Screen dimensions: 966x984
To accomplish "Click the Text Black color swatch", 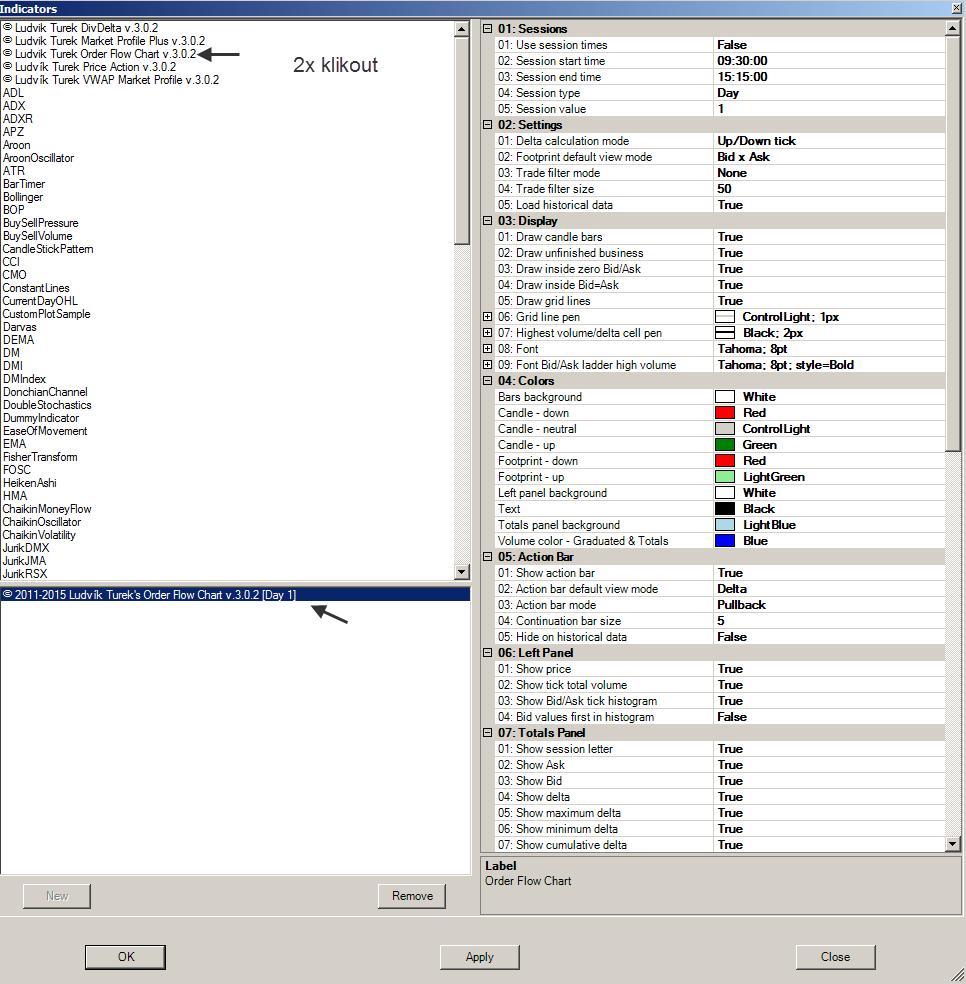I will pos(725,509).
